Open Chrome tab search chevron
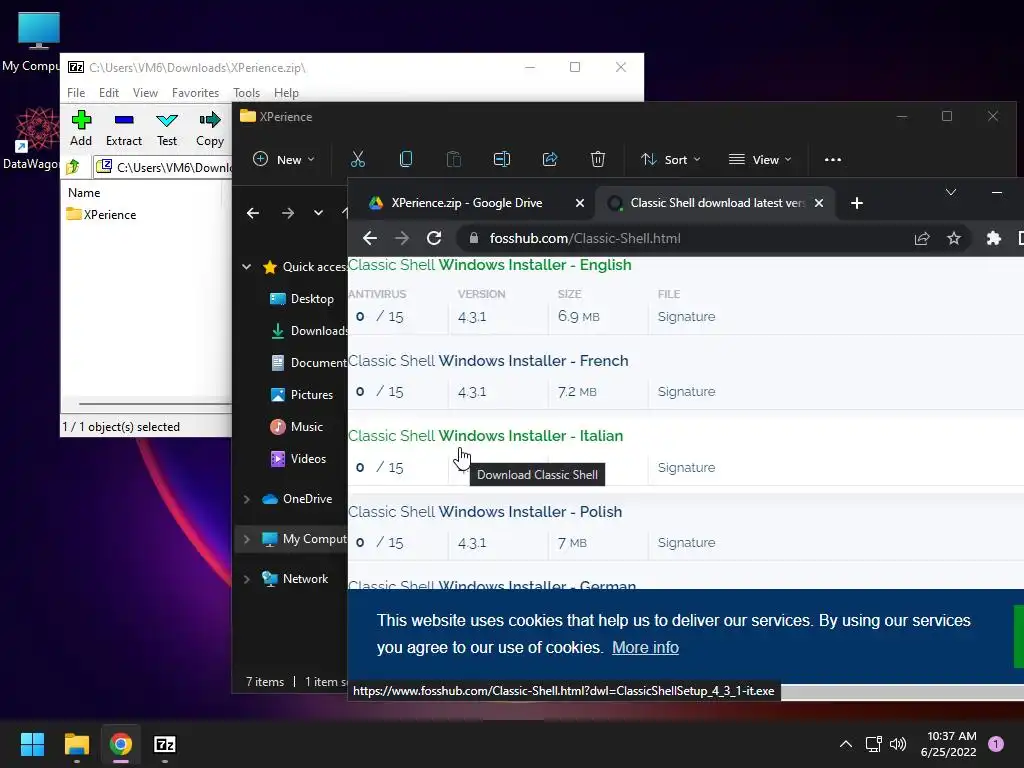 point(951,192)
